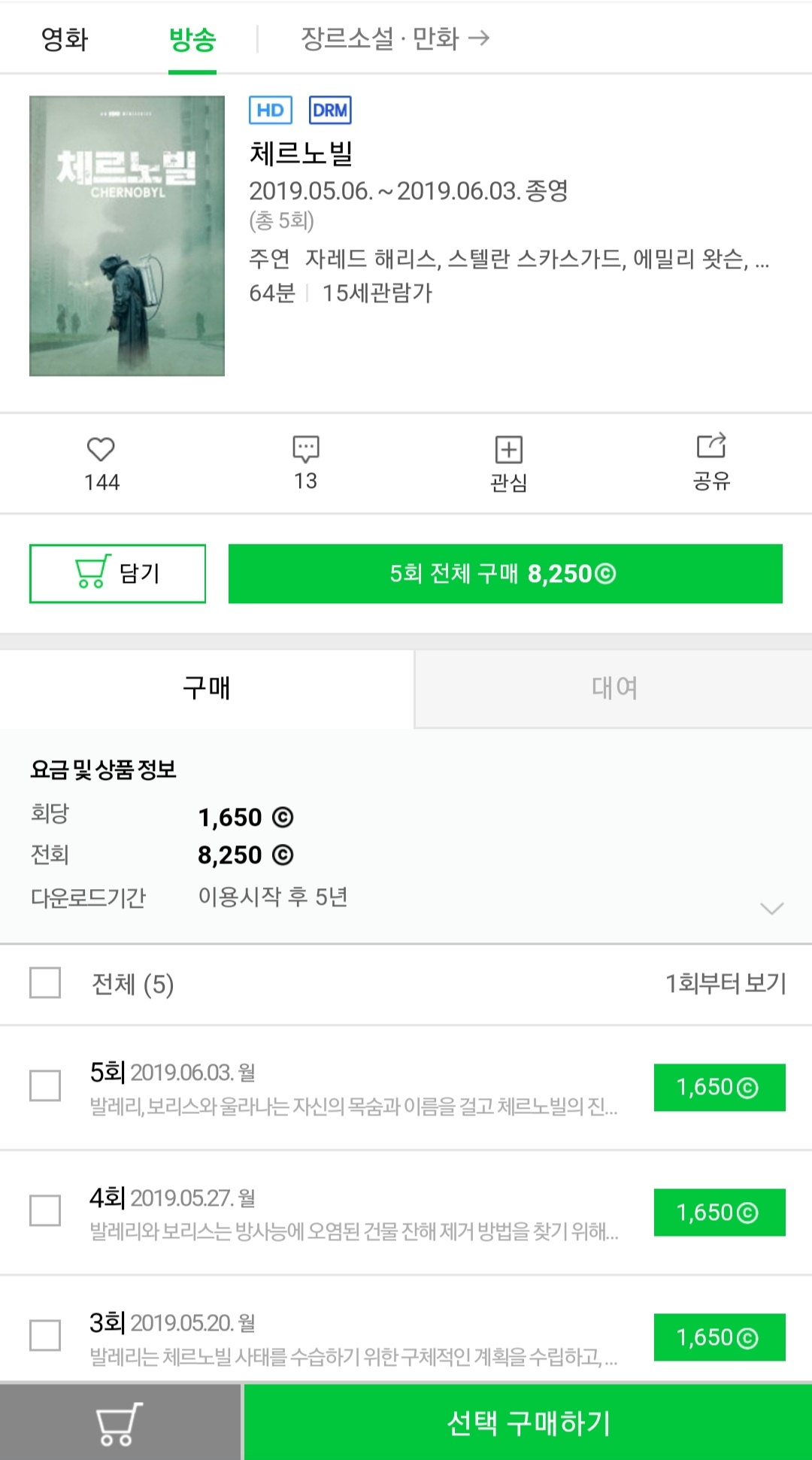Screen dimensions: 812x1460
Task: Open 1회부터 보기 sort option
Action: coord(725,983)
